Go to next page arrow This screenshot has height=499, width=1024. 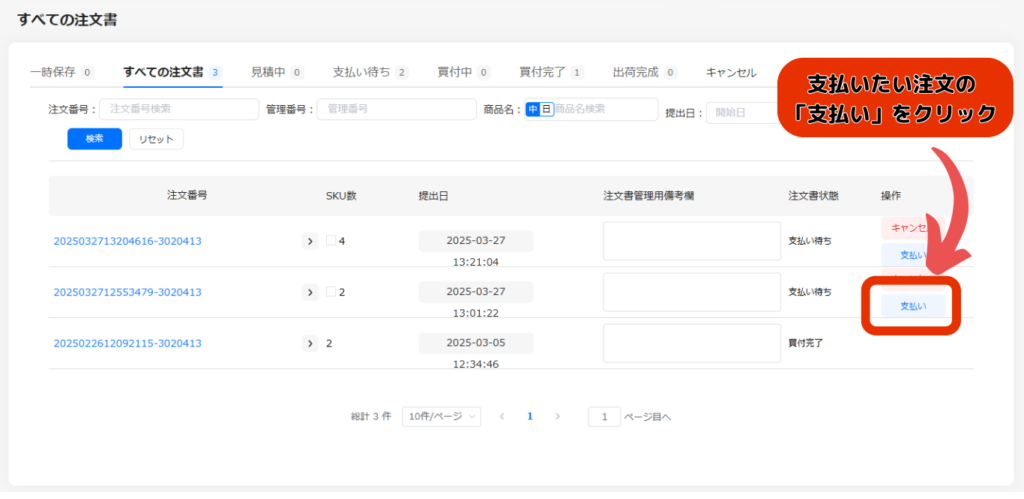point(557,416)
